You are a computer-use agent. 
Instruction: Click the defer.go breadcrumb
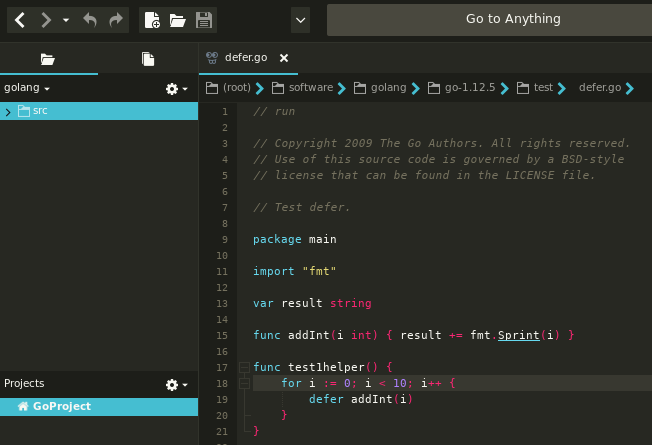pos(600,87)
